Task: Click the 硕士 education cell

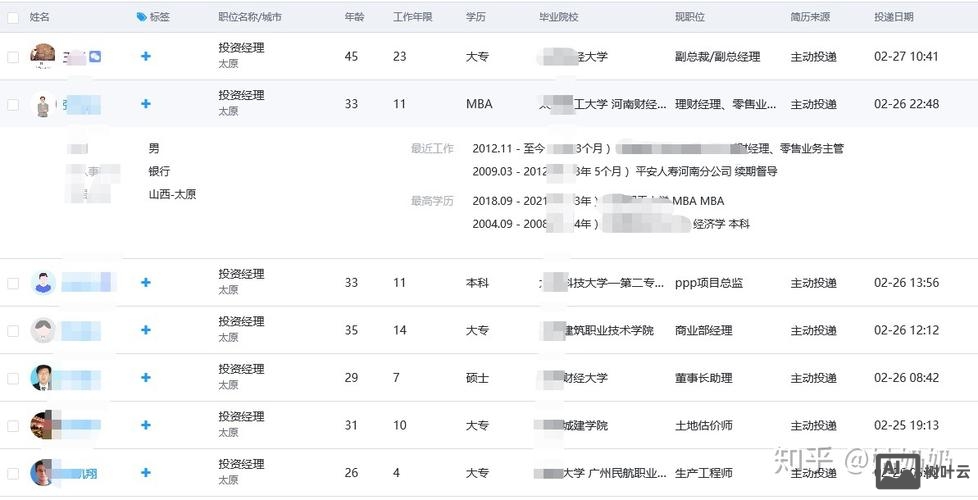Action: (x=477, y=378)
